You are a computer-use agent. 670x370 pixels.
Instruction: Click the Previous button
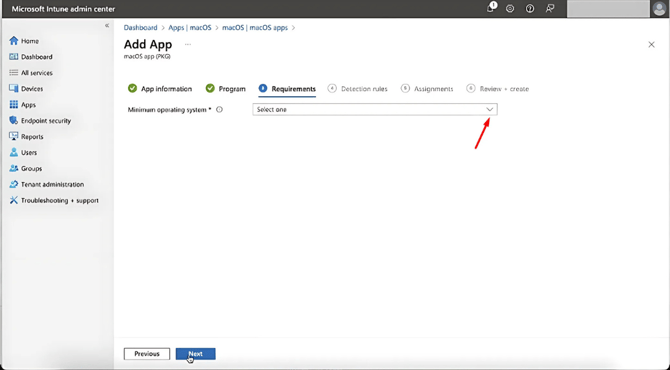point(147,354)
